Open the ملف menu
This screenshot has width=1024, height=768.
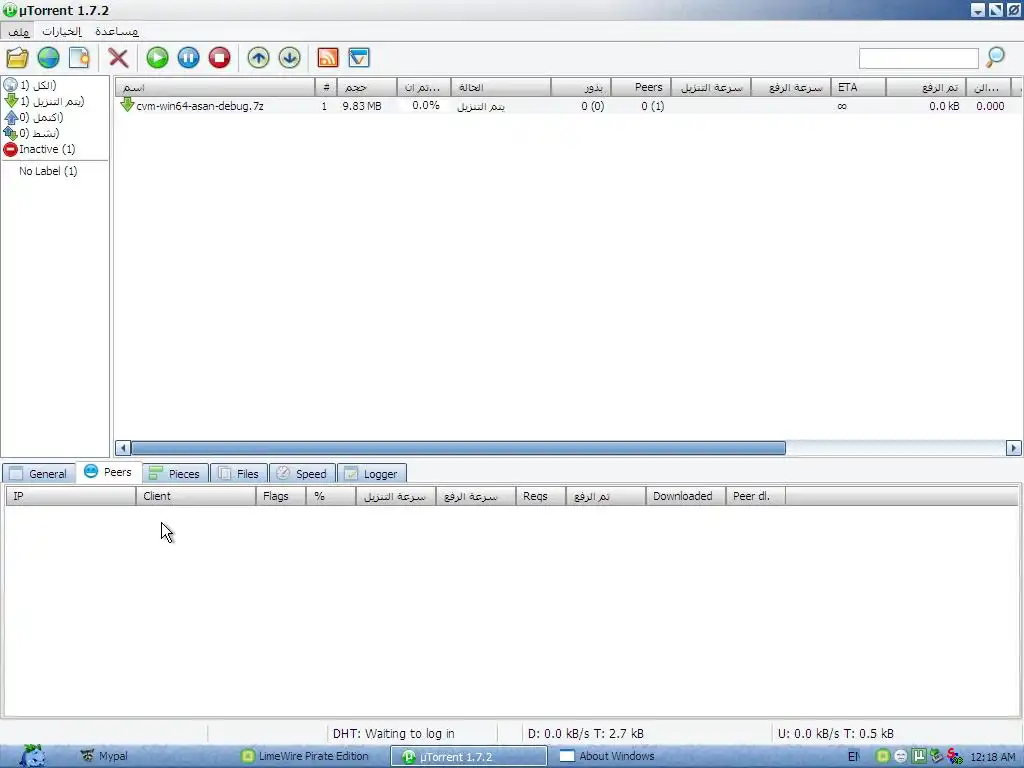pyautogui.click(x=19, y=31)
